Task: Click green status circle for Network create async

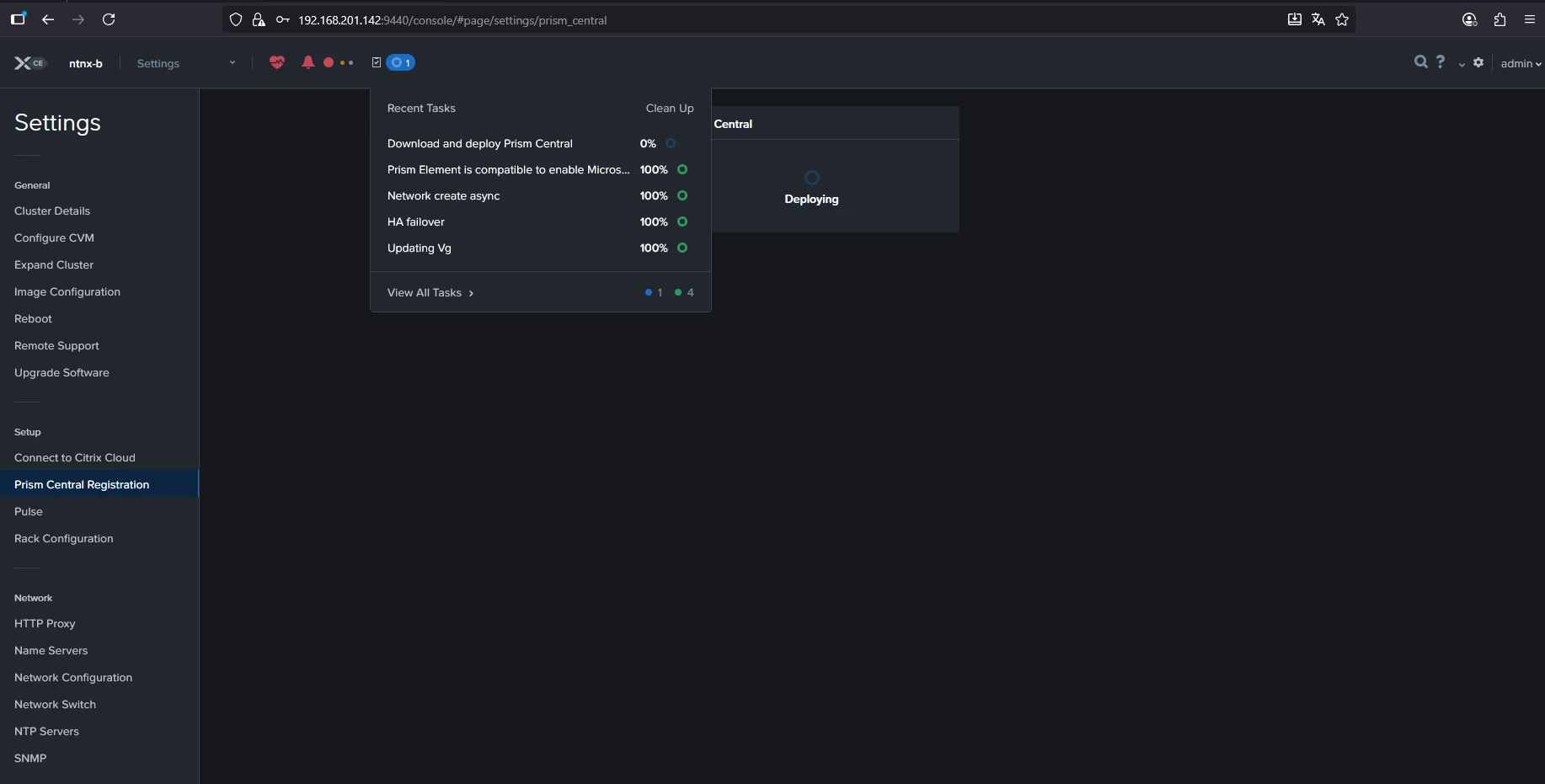Action: tap(682, 195)
